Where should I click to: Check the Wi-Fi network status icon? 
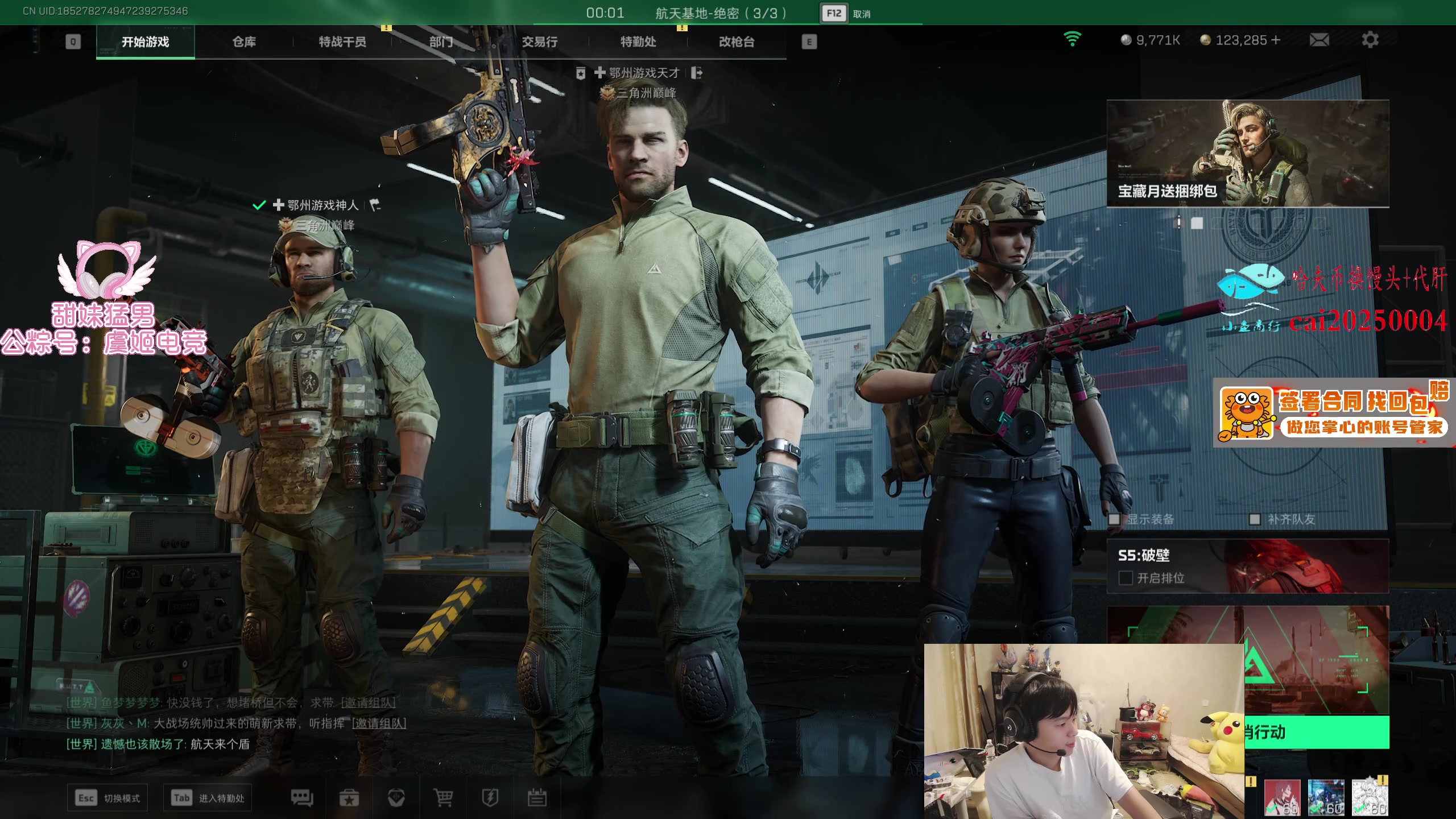1072,39
